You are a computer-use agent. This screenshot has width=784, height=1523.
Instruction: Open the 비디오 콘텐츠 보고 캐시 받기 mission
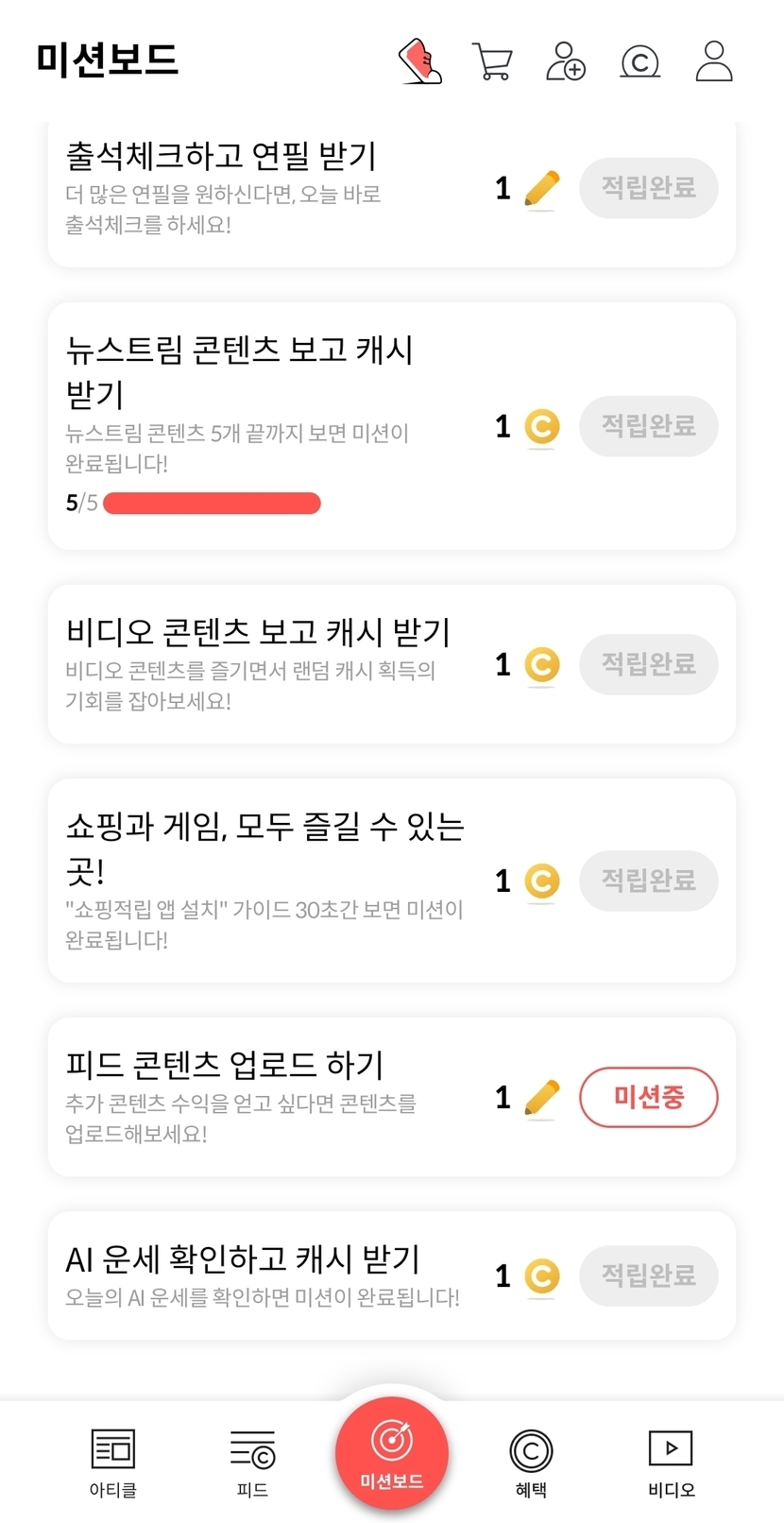point(258,632)
